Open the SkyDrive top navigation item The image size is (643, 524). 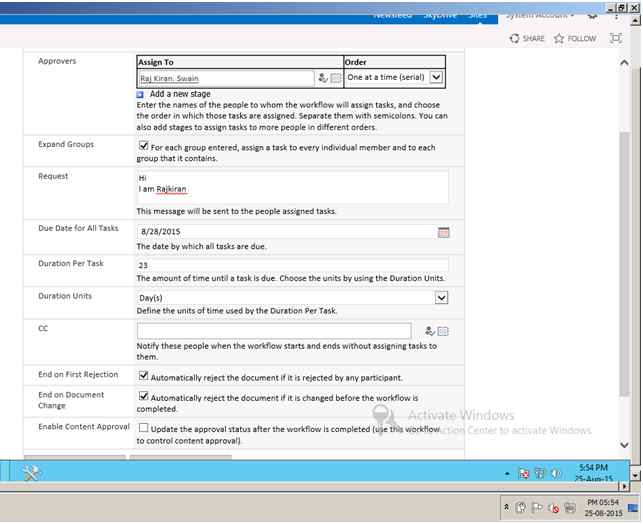[x=440, y=15]
